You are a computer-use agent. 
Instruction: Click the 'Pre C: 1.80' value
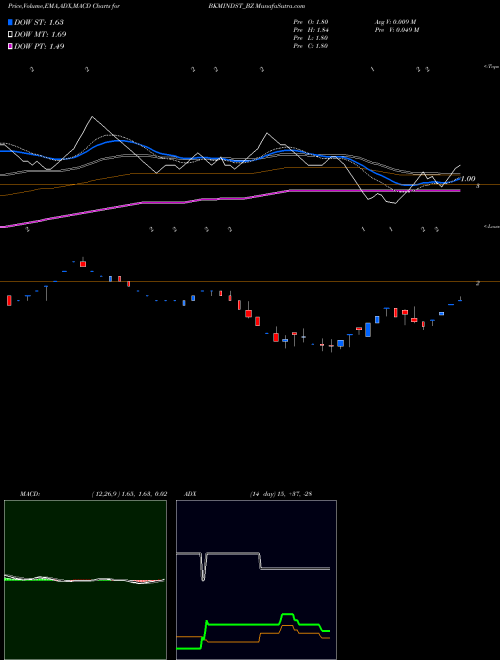tap(311, 46)
